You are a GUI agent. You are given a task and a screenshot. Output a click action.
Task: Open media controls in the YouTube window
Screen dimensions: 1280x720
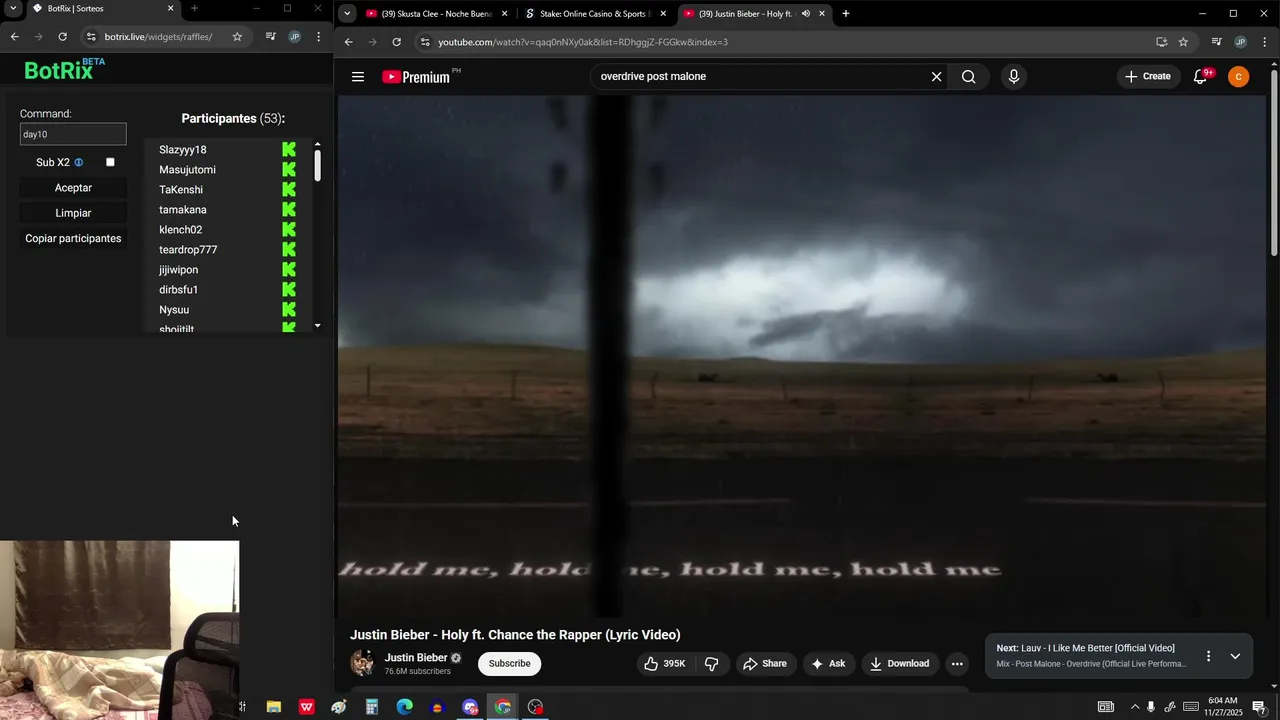(1216, 42)
